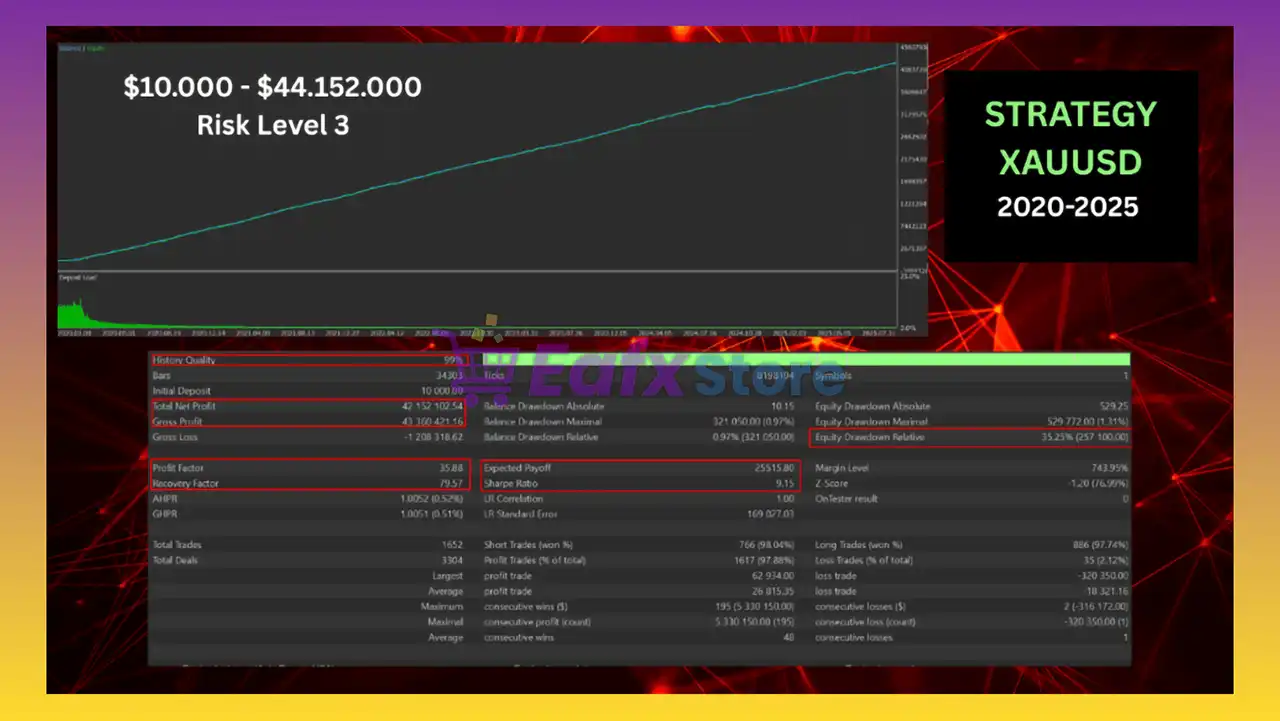This screenshot has width=1280, height=721.
Task: Click the Total Trades row
Action: point(308,545)
